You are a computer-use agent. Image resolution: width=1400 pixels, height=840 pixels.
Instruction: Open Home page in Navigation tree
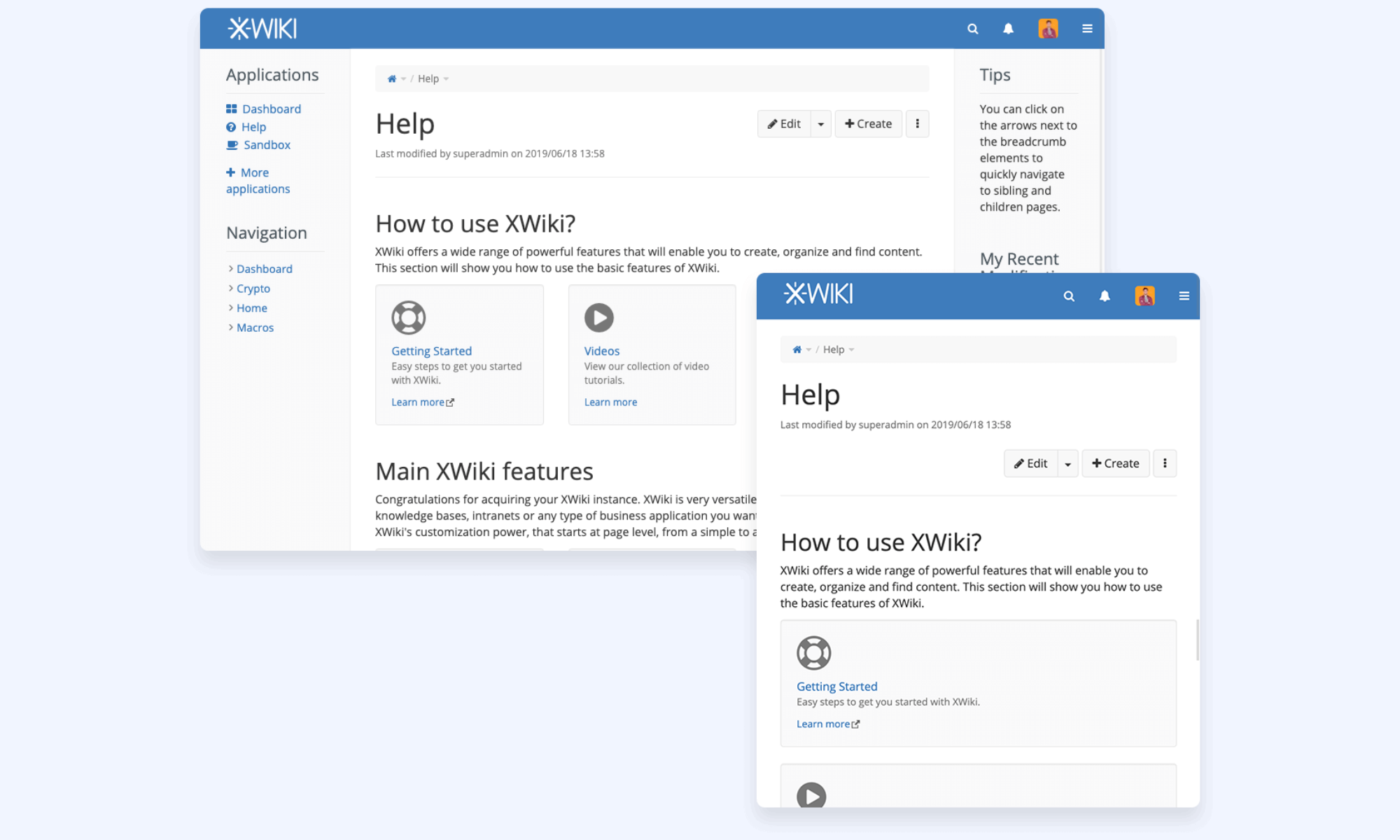click(252, 308)
